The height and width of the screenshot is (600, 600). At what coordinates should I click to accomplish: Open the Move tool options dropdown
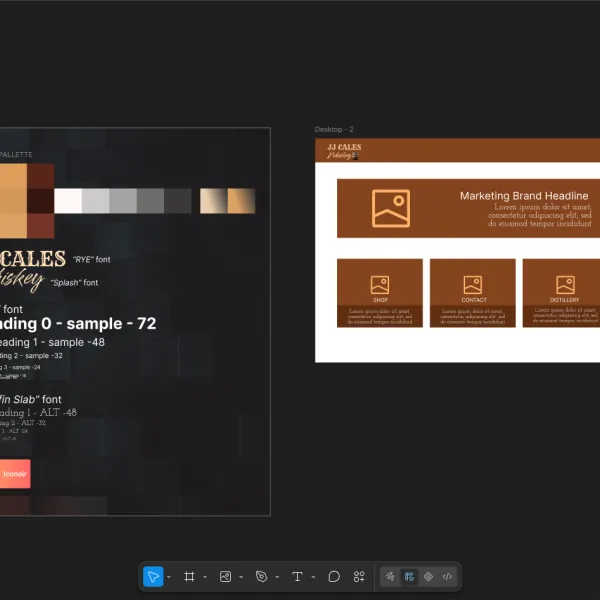(169, 577)
